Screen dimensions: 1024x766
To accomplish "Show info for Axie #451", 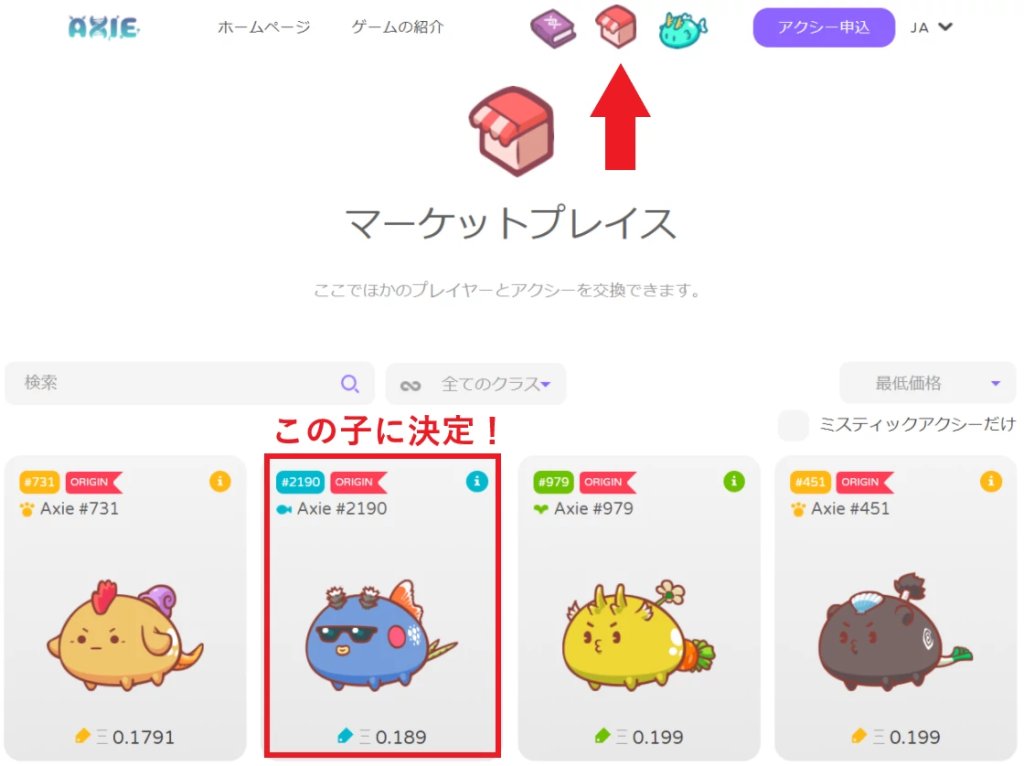I will coord(991,482).
